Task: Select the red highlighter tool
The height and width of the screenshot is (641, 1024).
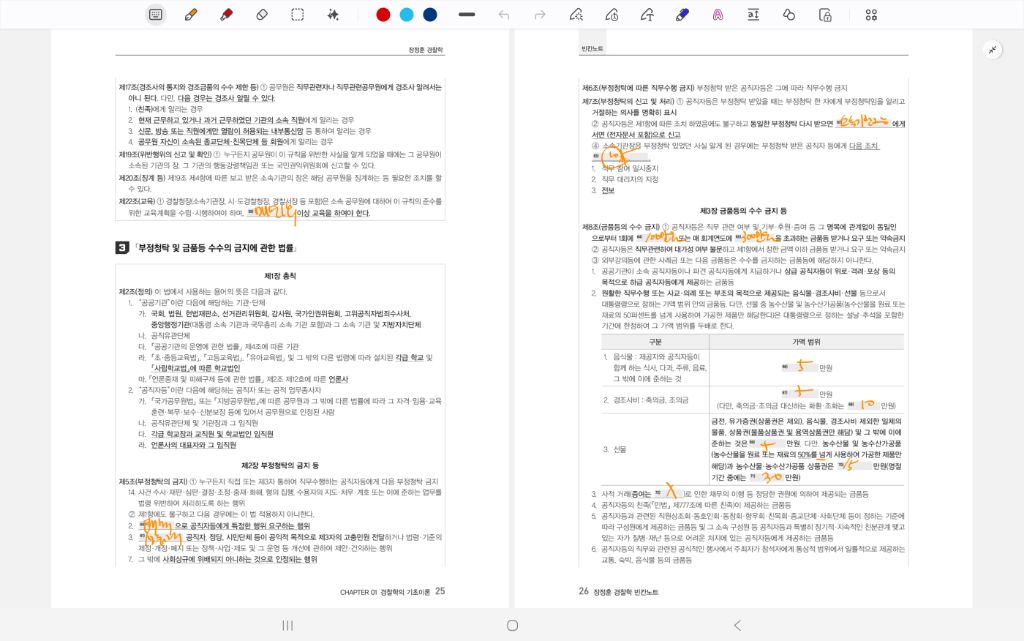Action: point(226,15)
